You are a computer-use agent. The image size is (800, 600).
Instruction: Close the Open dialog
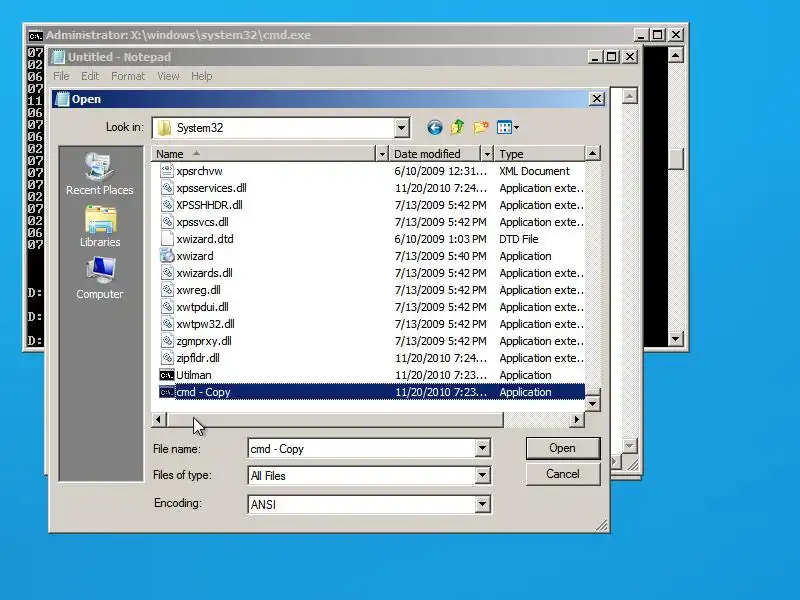[597, 99]
